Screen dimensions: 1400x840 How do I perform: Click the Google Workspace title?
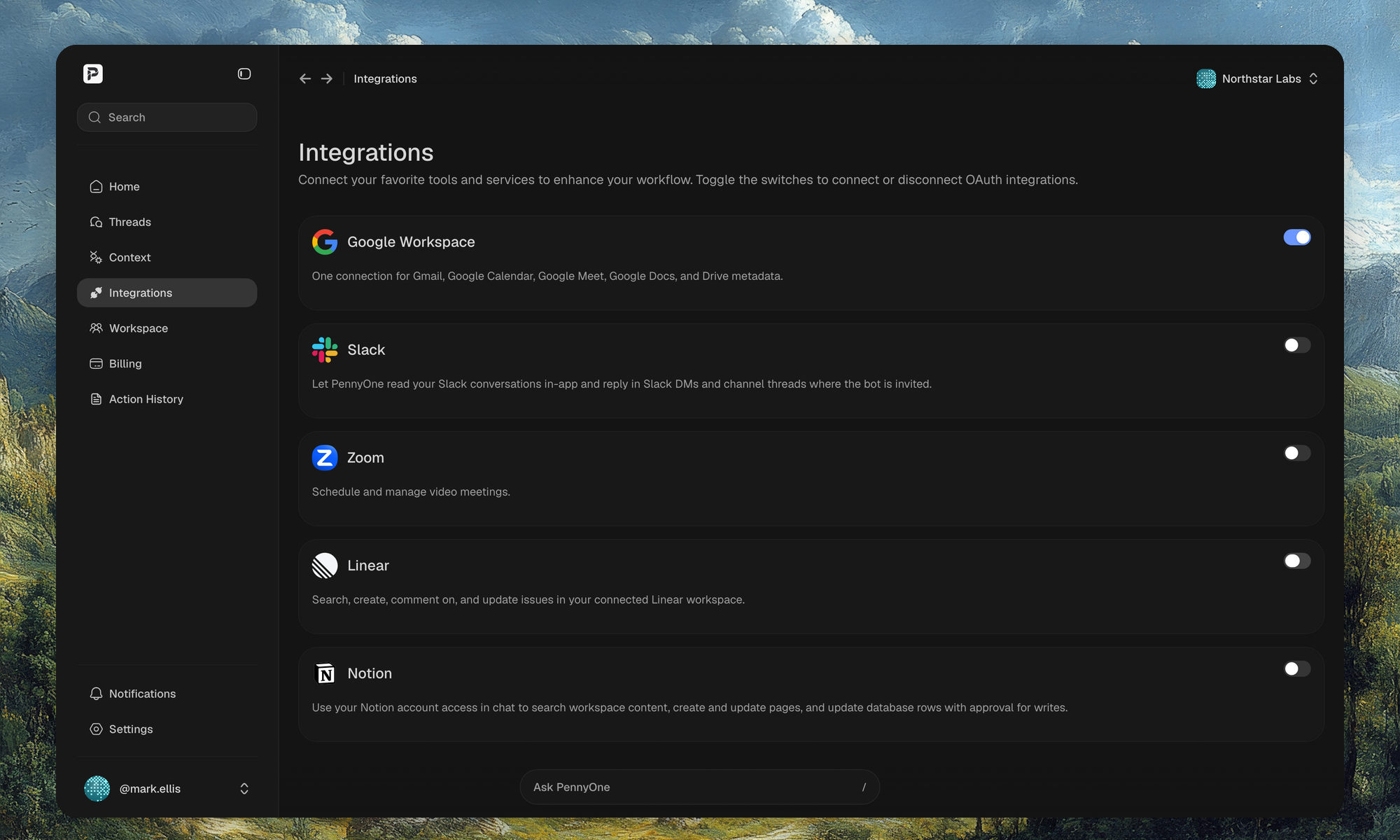411,241
